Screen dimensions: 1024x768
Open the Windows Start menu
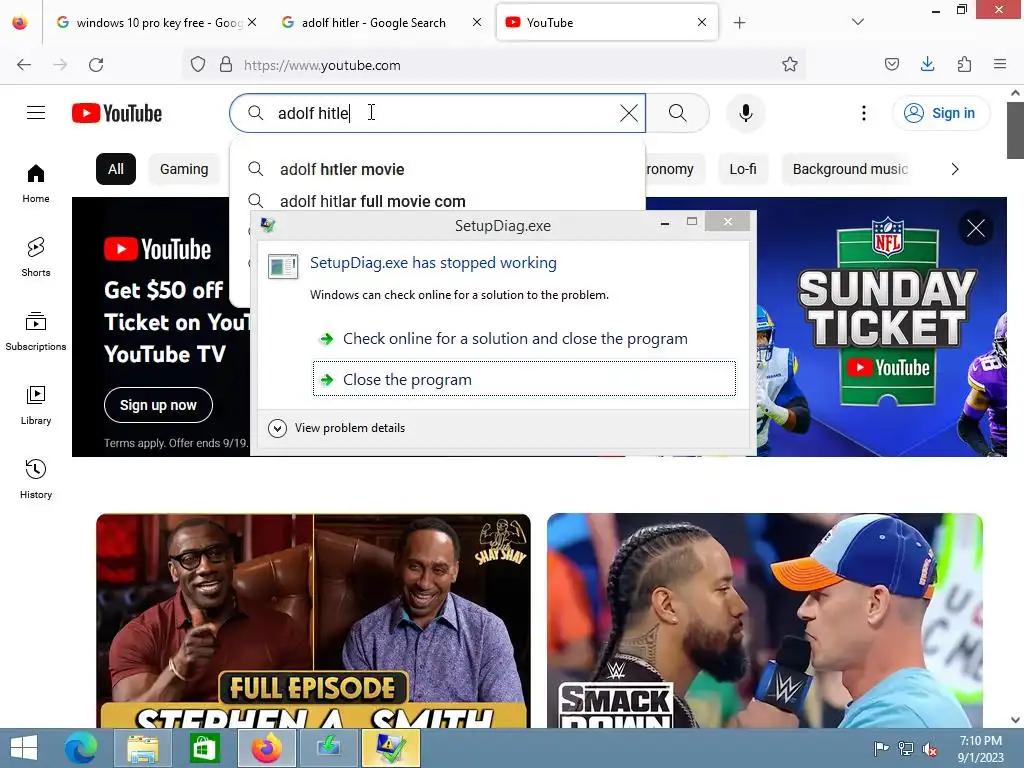[x=24, y=748]
